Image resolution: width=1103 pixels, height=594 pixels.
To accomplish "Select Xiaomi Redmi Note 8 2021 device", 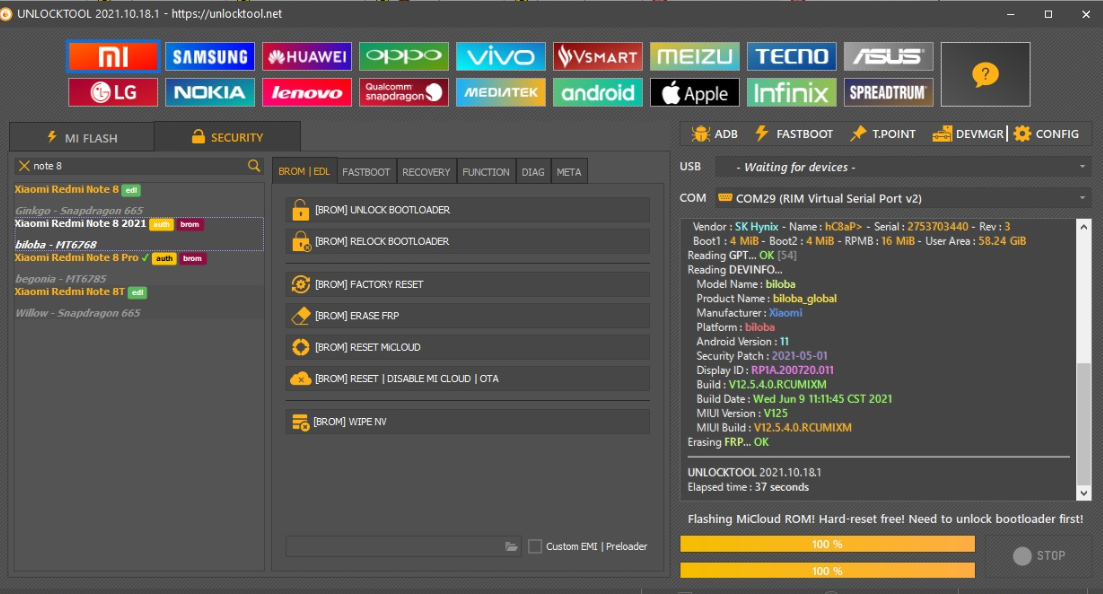I will pos(139,234).
